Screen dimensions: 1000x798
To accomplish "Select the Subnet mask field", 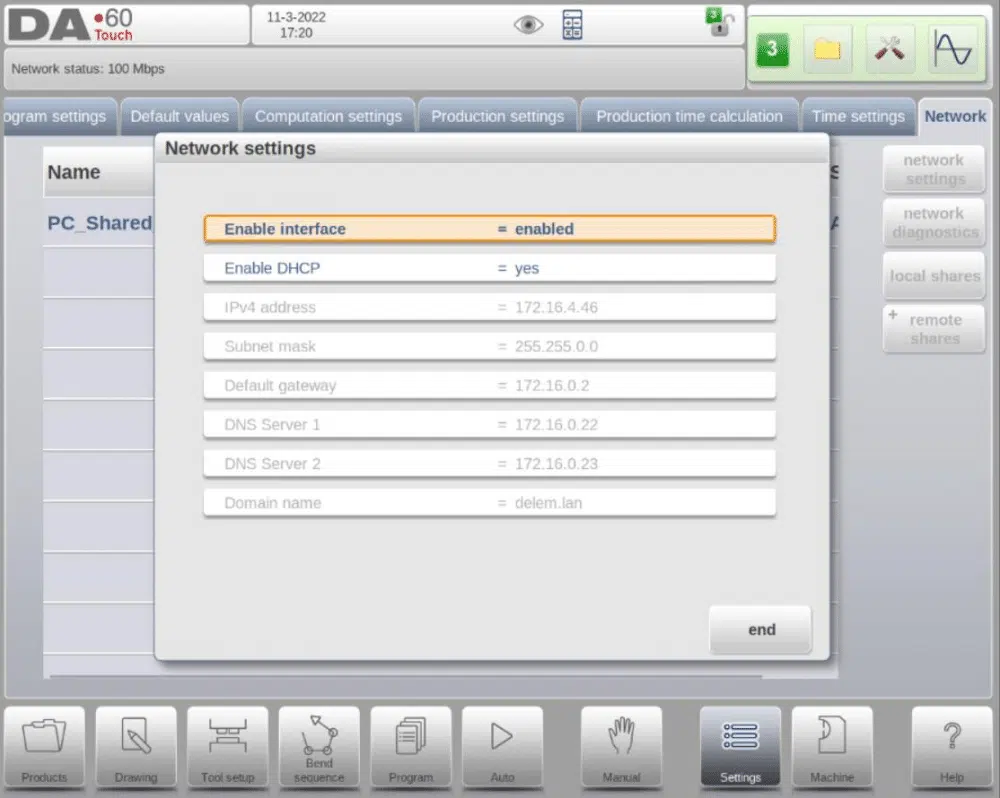I will pyautogui.click(x=490, y=346).
